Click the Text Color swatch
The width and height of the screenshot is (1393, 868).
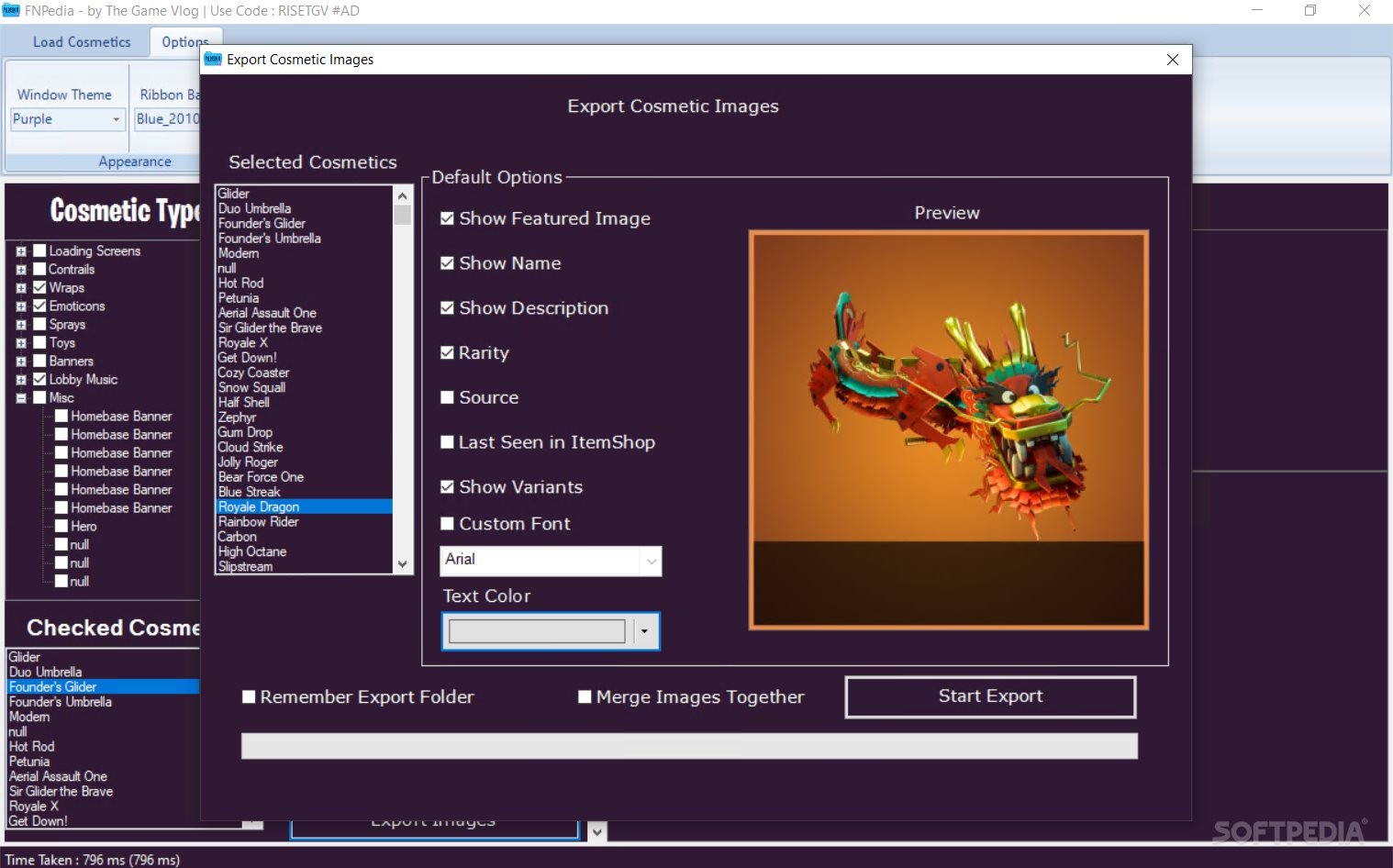click(537, 631)
